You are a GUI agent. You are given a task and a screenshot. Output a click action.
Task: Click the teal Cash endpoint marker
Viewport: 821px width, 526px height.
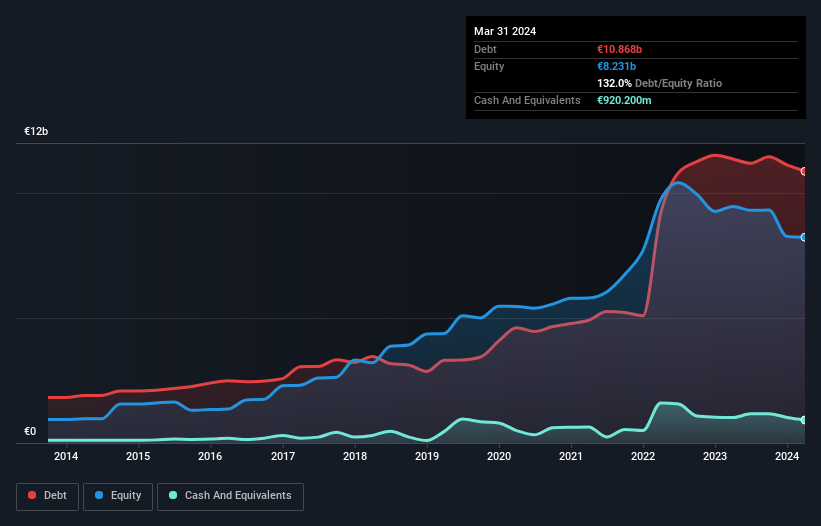(x=804, y=420)
